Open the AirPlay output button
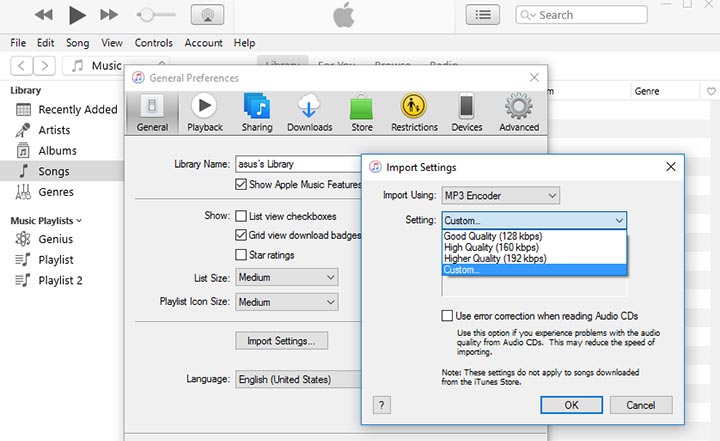720x441 pixels. pos(208,15)
